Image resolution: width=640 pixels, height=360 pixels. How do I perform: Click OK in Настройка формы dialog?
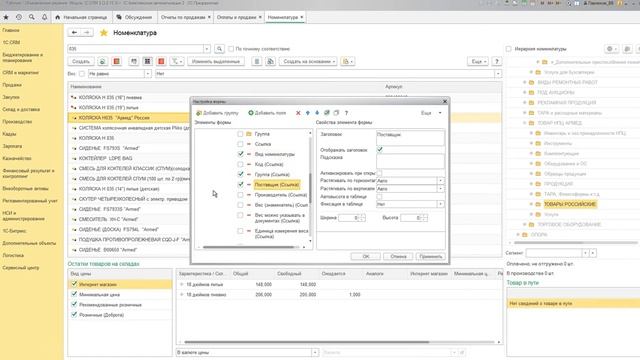tap(366, 257)
